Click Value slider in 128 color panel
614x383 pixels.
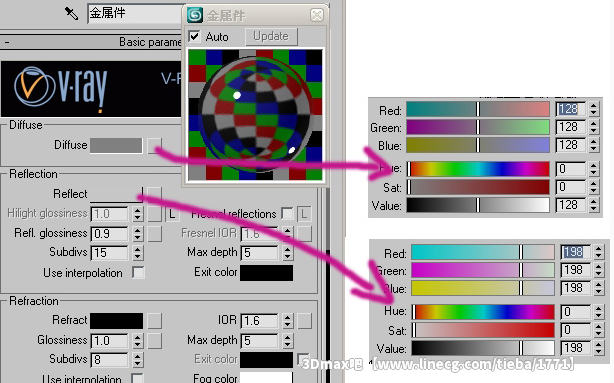point(478,205)
